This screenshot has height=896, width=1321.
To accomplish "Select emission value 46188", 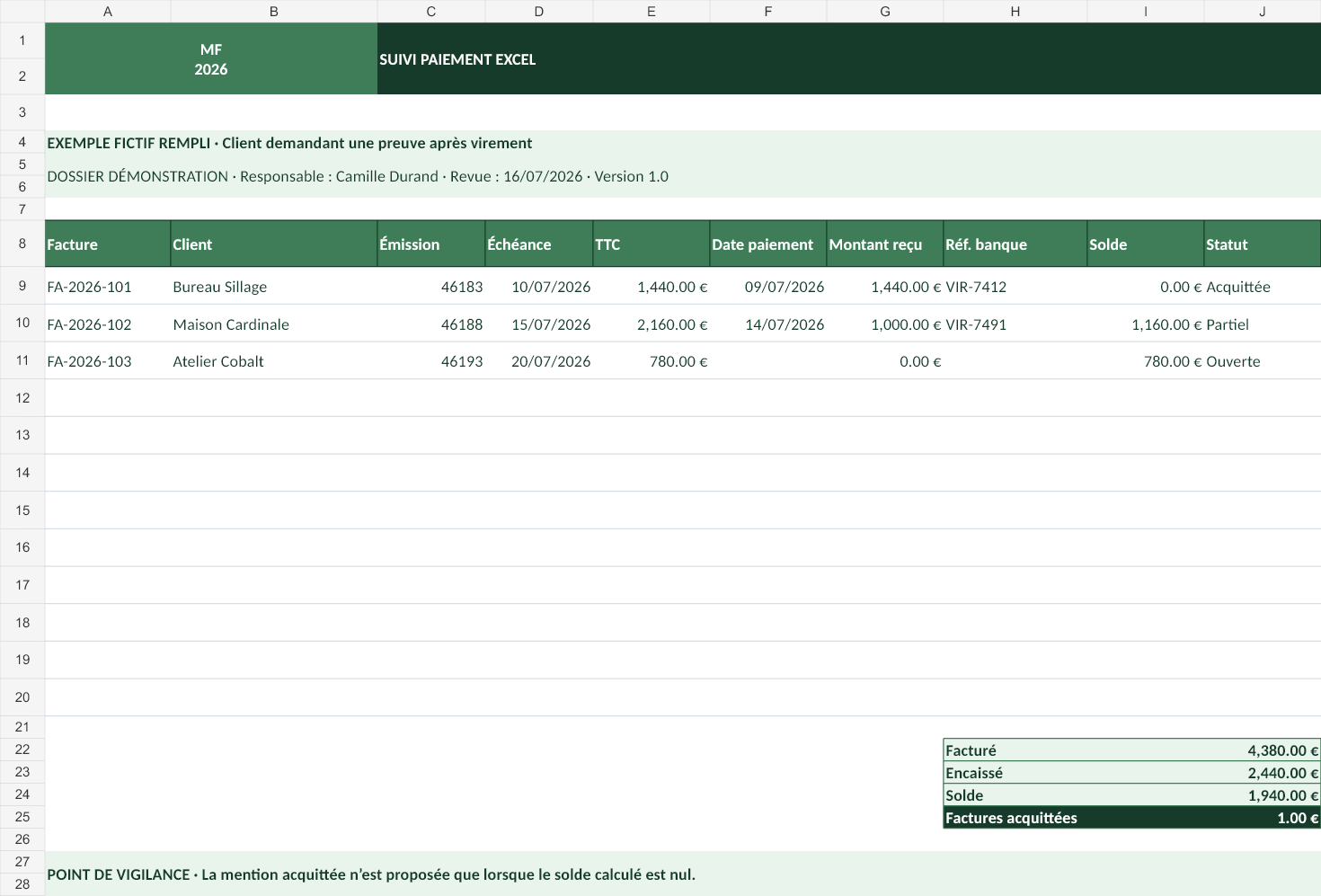I will 431,324.
